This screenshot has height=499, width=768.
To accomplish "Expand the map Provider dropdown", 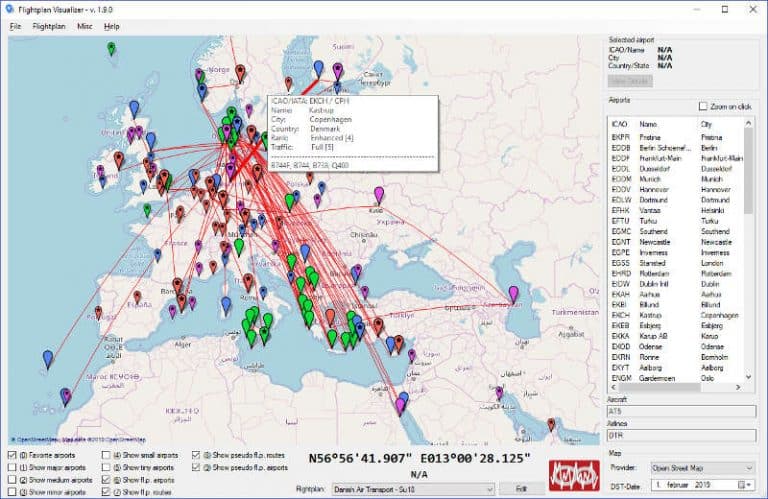I will point(702,468).
